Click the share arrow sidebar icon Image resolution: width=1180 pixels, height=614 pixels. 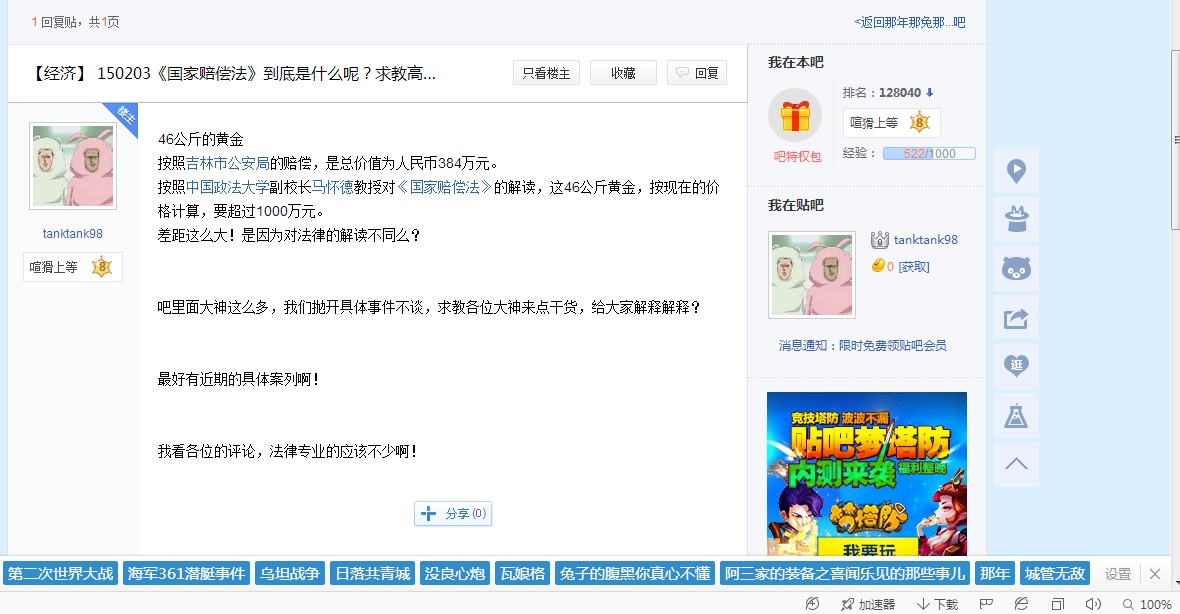[x=1016, y=318]
